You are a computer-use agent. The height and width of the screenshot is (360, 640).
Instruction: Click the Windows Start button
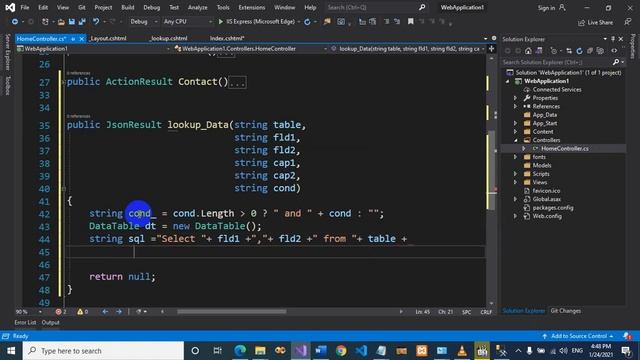(x=11, y=351)
